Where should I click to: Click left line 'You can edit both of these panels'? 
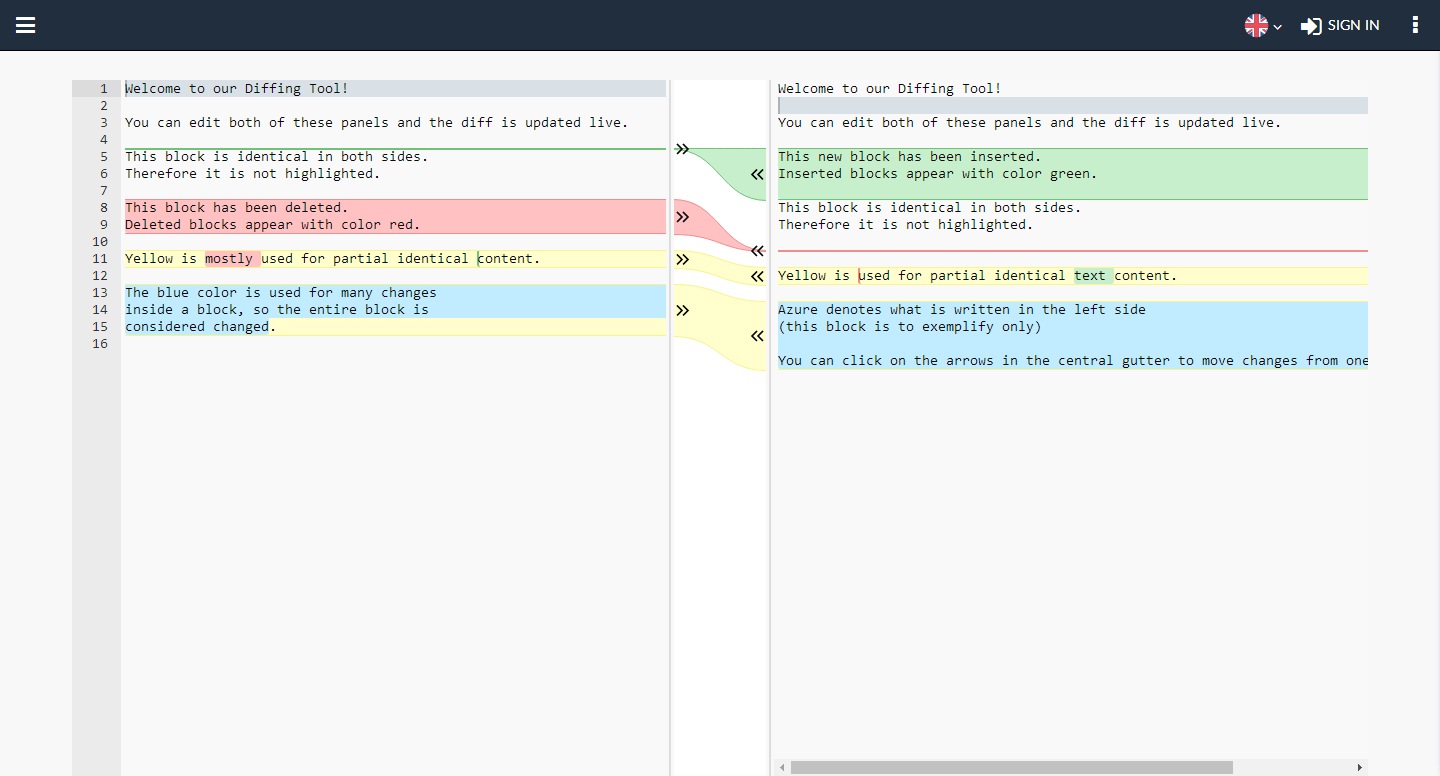click(x=376, y=122)
